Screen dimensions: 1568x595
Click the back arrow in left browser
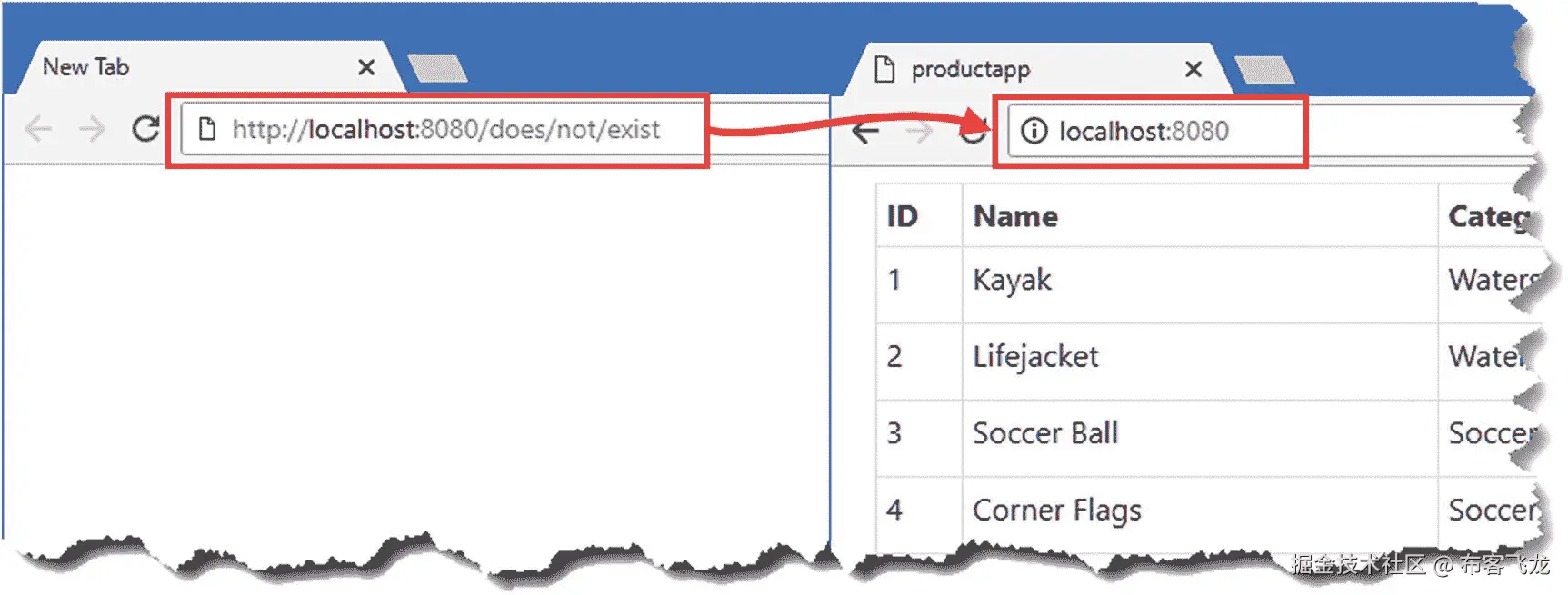[38, 130]
